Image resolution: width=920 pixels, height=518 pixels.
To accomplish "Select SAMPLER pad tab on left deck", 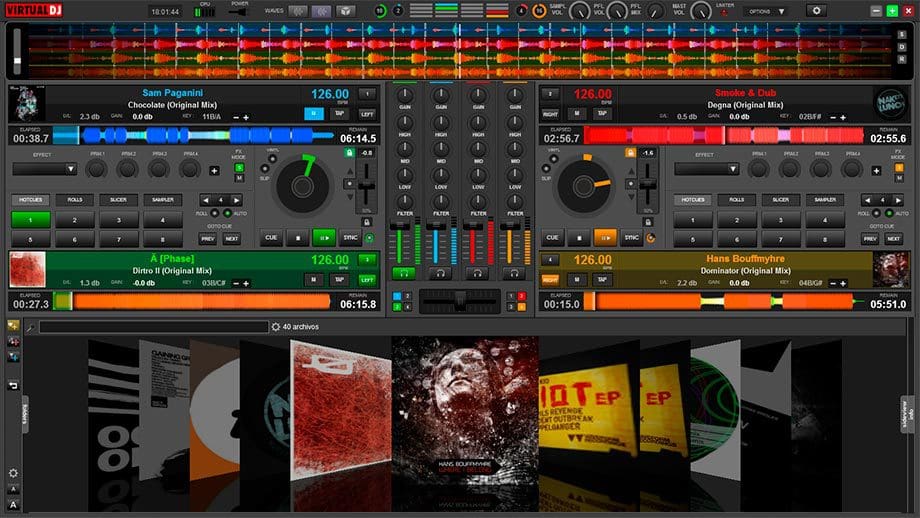I will point(163,200).
